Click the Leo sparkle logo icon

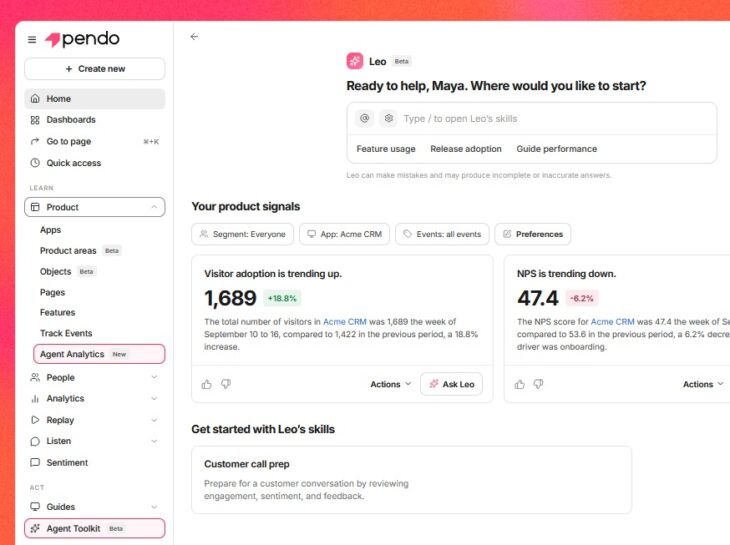click(355, 61)
